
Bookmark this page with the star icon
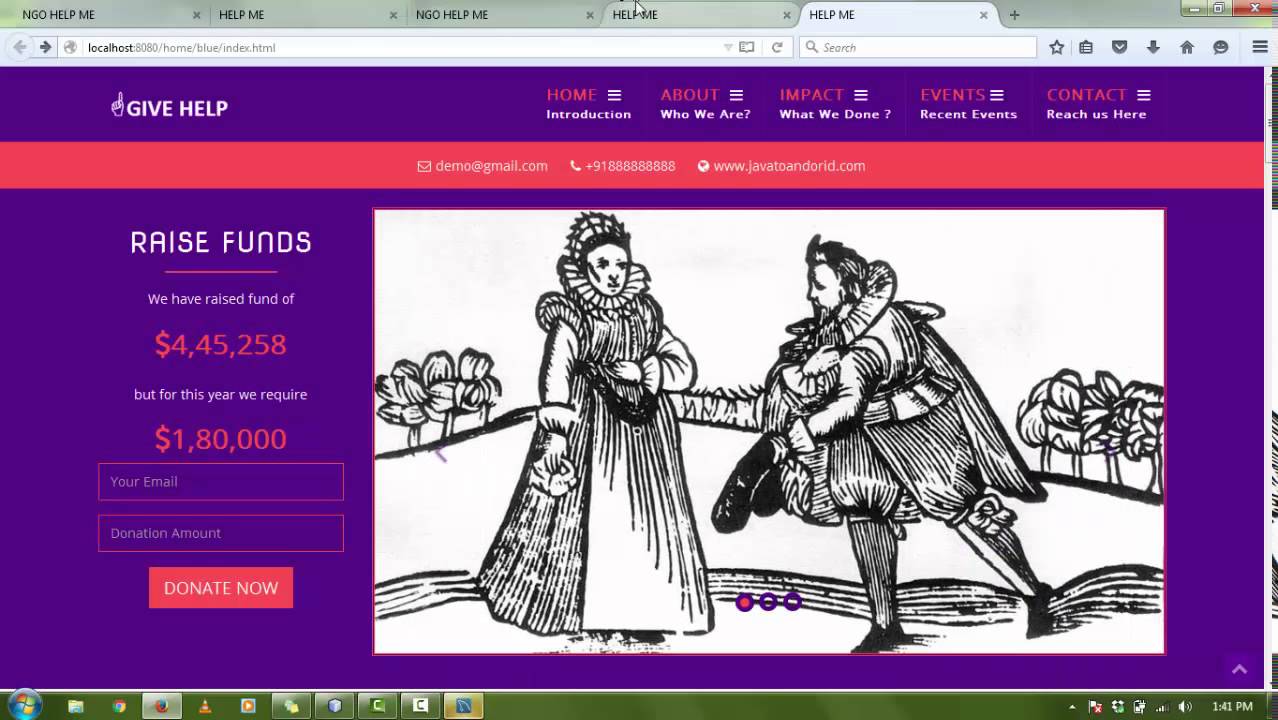(x=1057, y=47)
